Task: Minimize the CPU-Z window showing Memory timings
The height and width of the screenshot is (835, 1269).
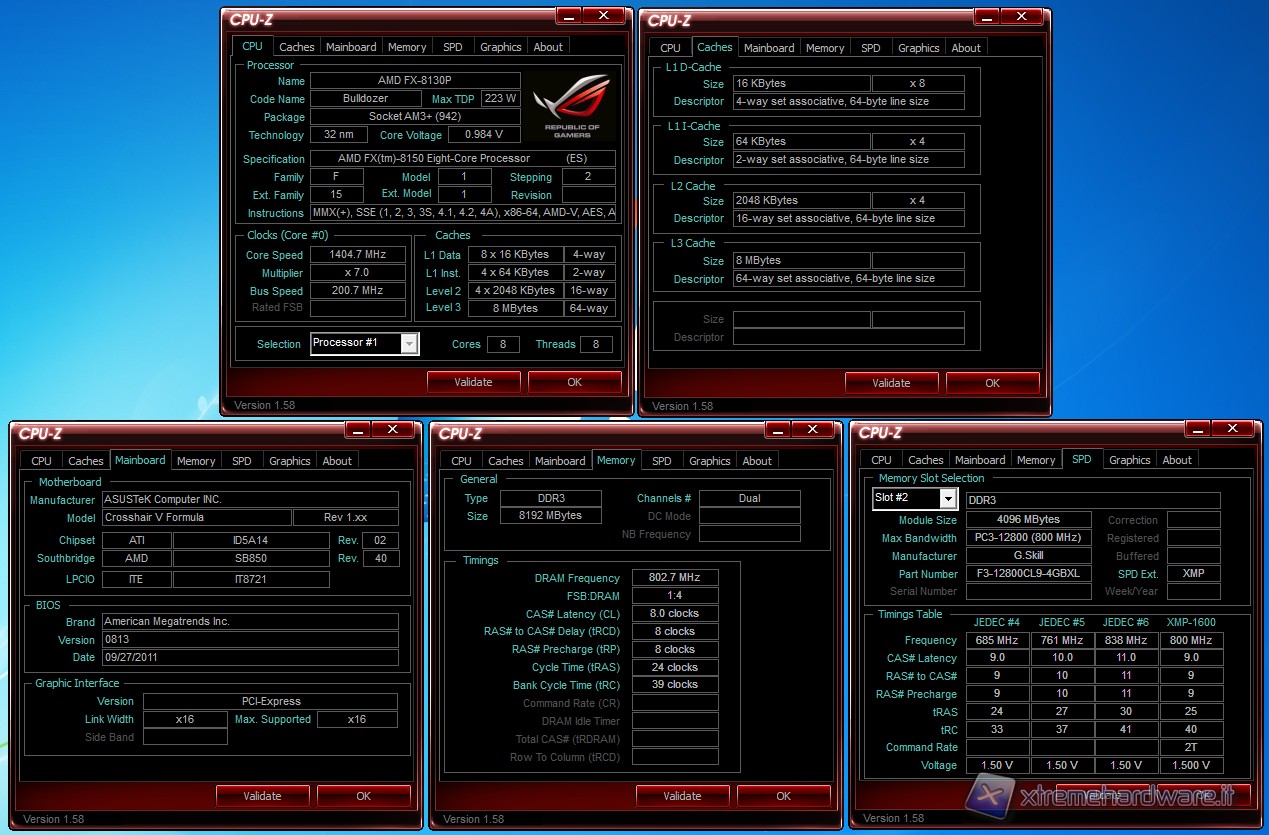Action: (778, 429)
